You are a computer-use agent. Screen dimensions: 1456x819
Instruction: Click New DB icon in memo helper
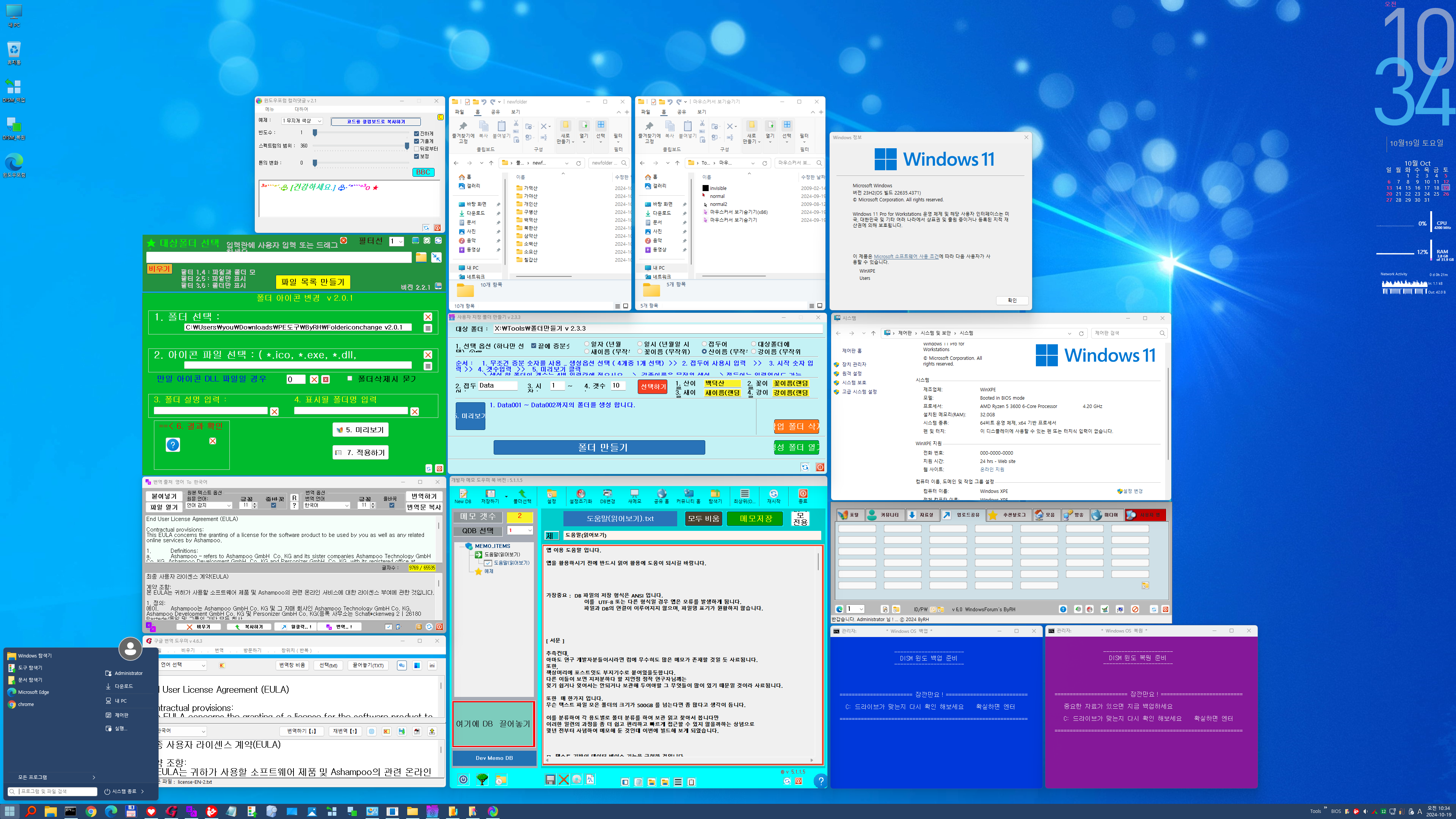pos(463,496)
